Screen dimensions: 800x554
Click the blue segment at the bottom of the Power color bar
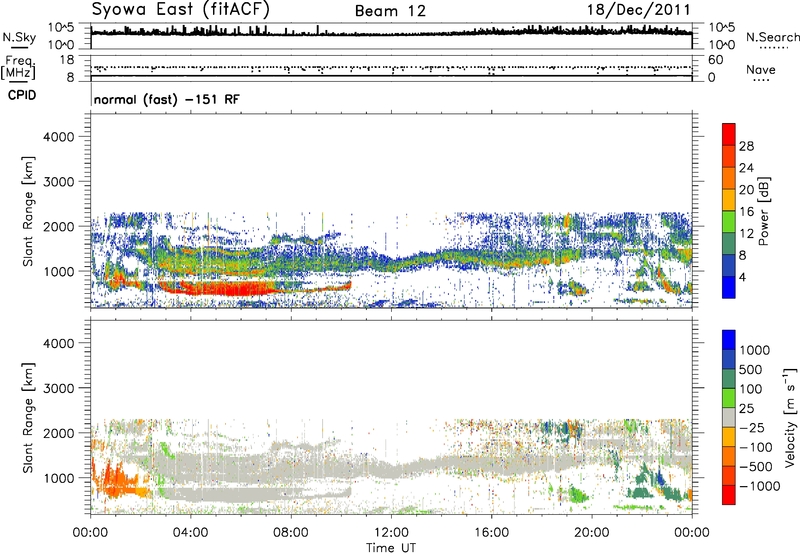pyautogui.click(x=729, y=287)
